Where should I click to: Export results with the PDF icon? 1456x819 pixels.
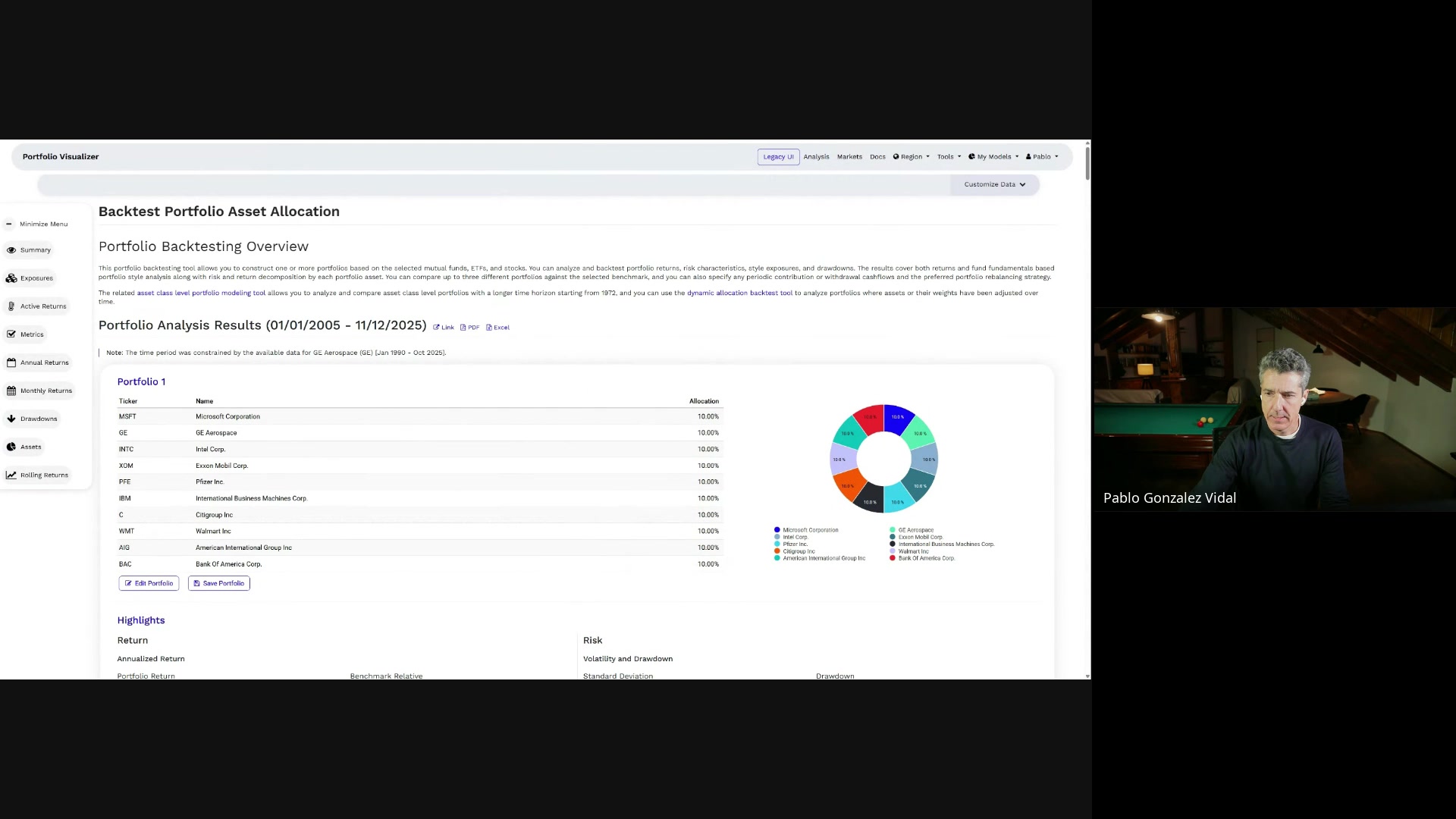pos(463,328)
